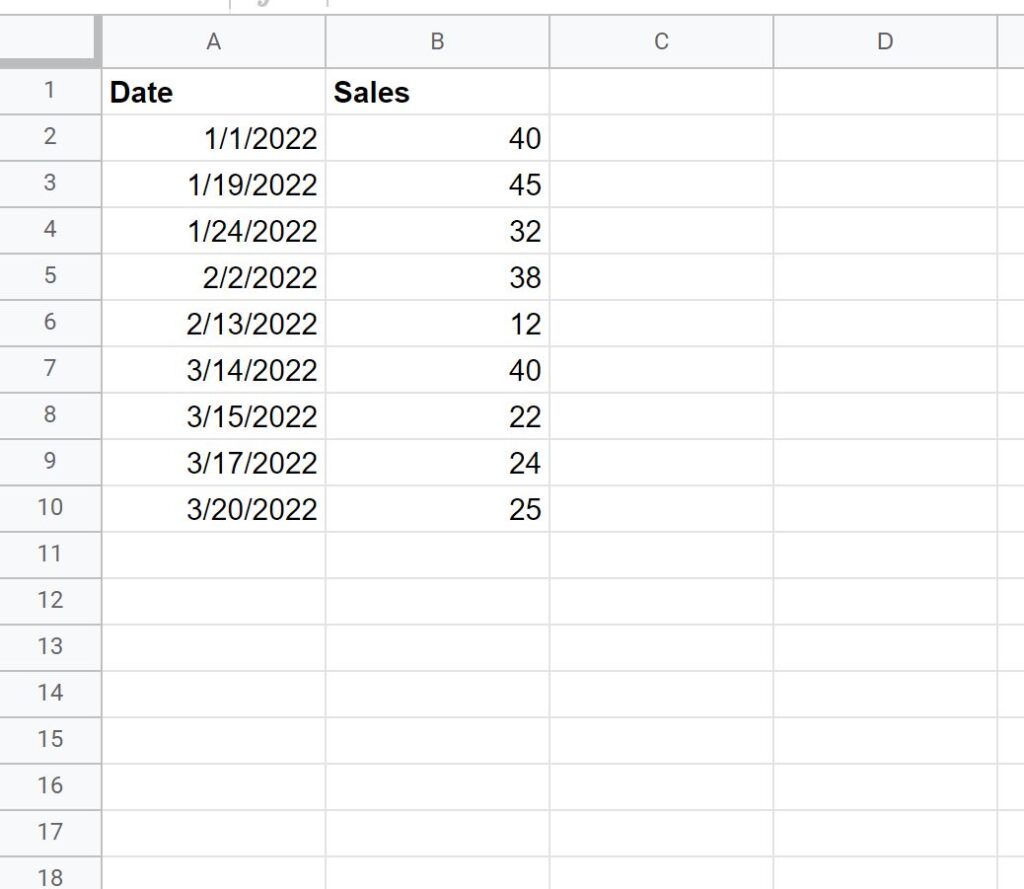Select column A header

(213, 41)
